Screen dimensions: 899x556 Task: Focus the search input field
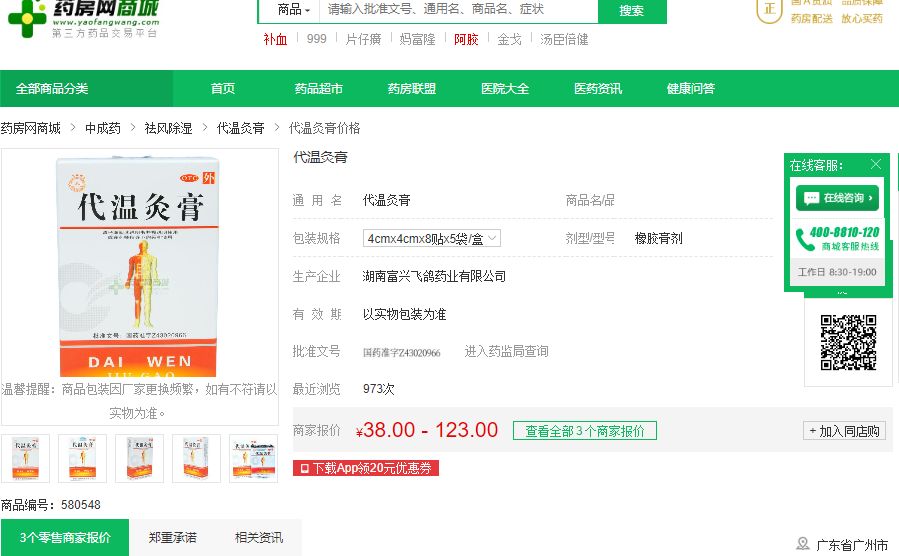[459, 10]
